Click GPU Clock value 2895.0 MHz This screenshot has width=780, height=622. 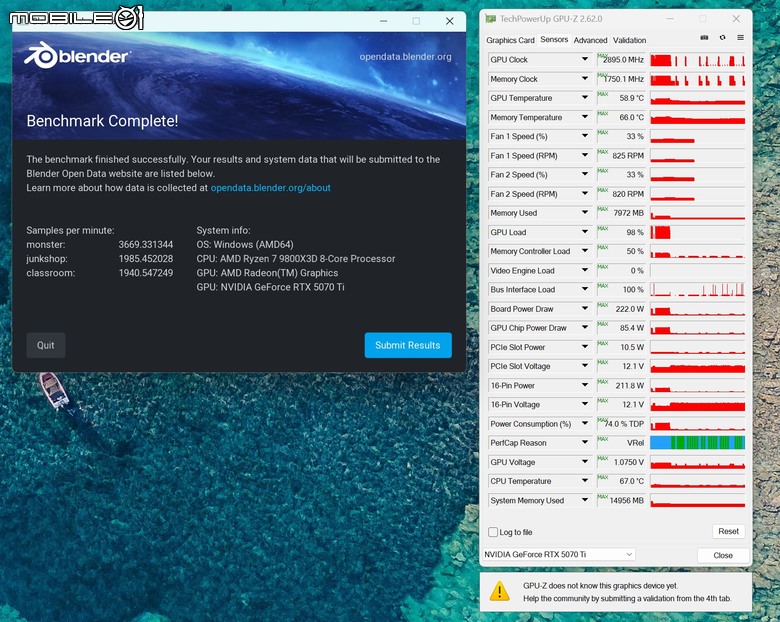tap(621, 60)
